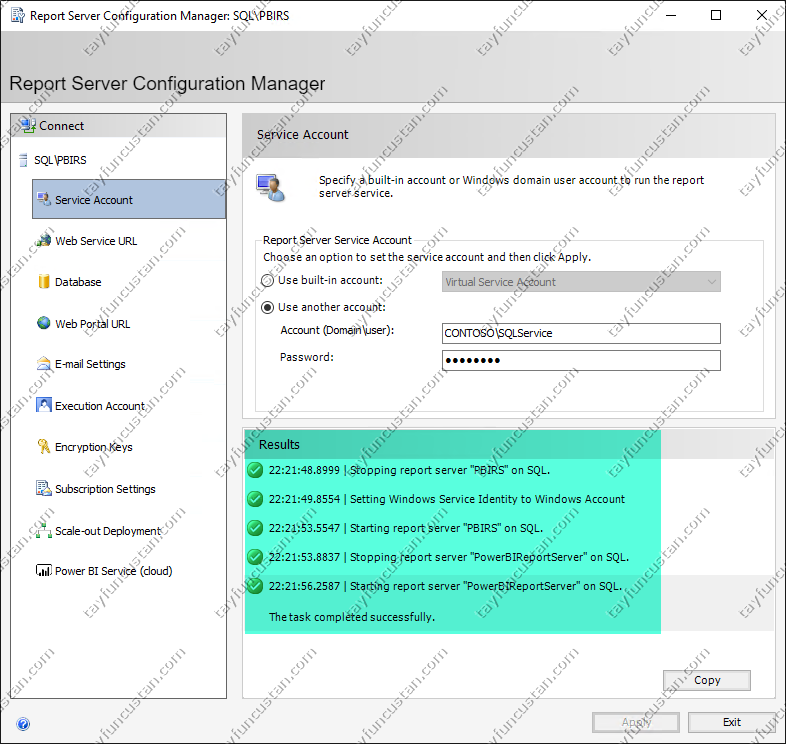Click the 'Setting Windows Service Identity' result line

coord(447,499)
